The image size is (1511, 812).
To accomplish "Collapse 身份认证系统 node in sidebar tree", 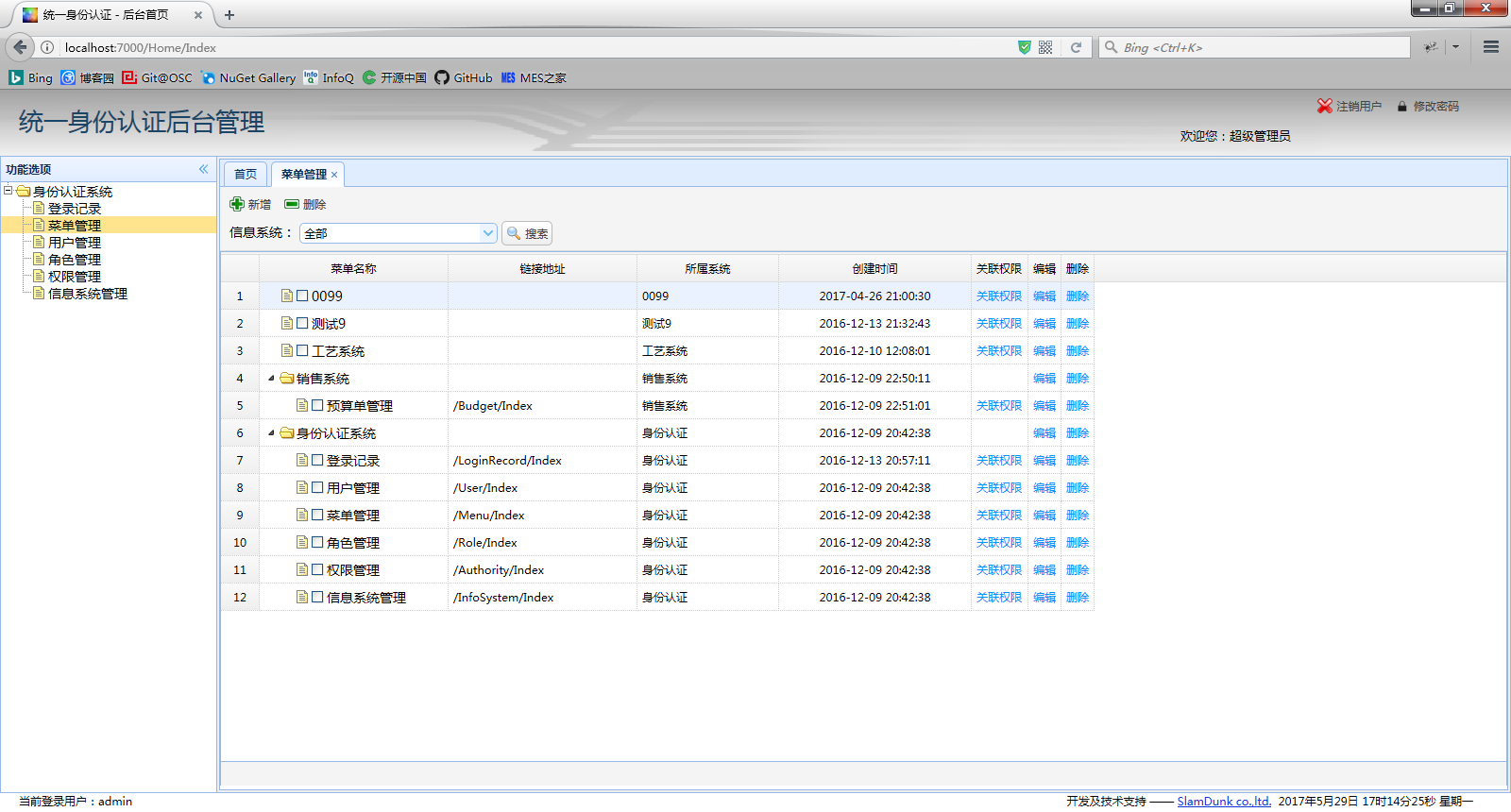I will [8, 191].
